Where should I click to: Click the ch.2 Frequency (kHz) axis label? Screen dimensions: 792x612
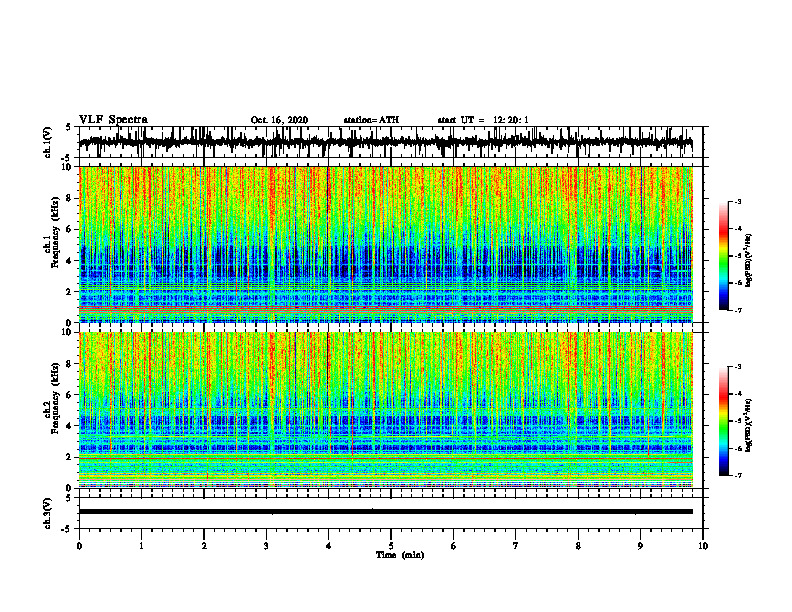pyautogui.click(x=51, y=398)
